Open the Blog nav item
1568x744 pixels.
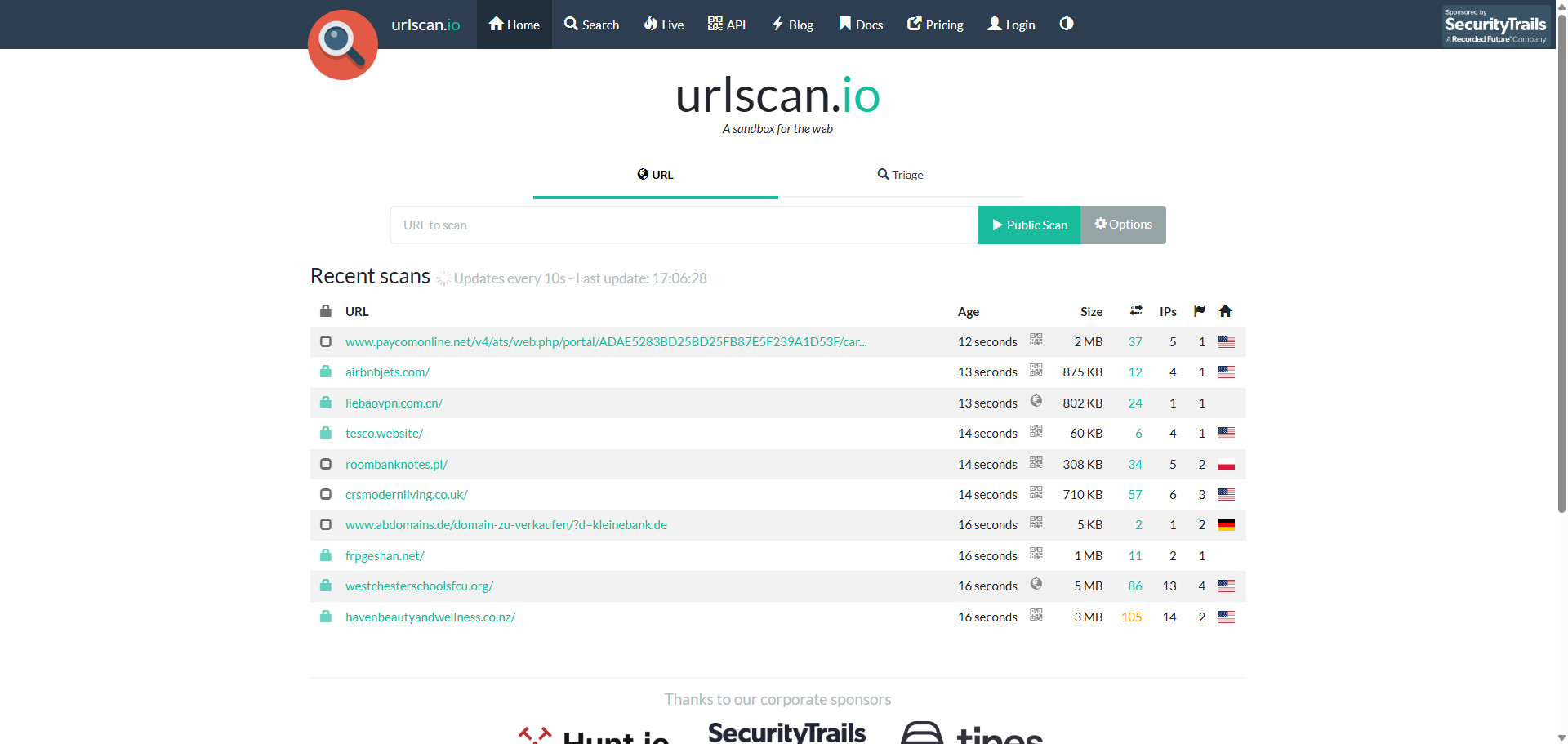(x=793, y=25)
